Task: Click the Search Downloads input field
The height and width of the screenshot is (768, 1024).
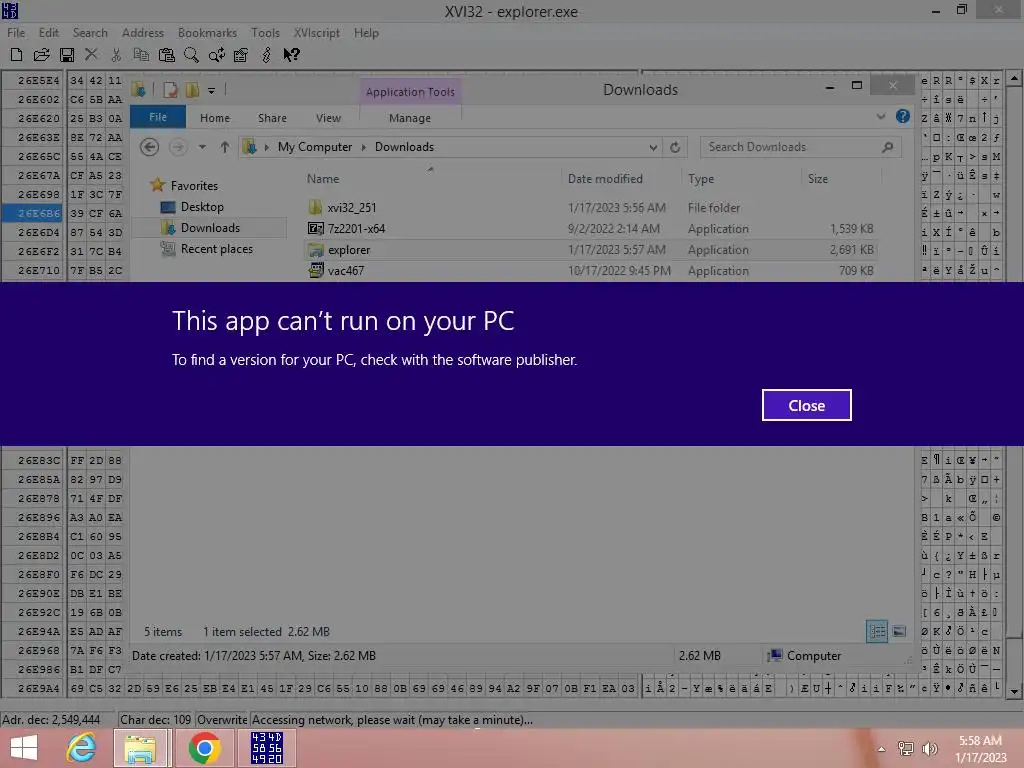Action: click(801, 147)
